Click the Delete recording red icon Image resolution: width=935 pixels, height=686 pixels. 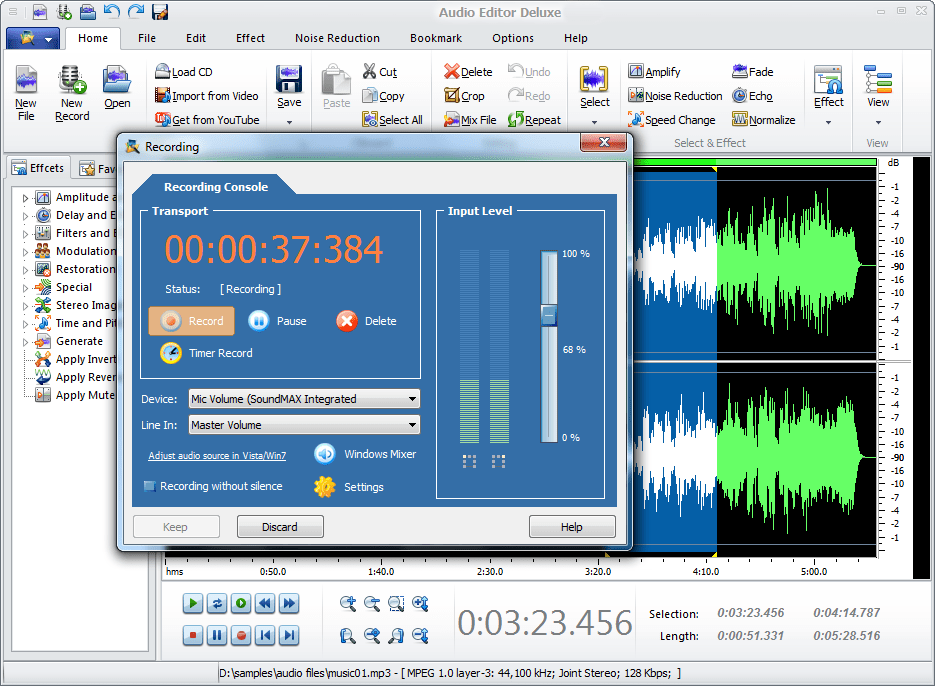pyautogui.click(x=346, y=321)
